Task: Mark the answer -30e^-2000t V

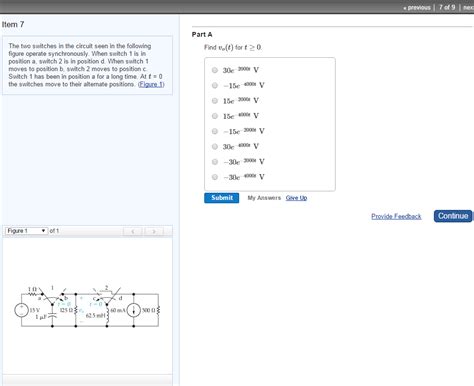Action: (x=215, y=162)
